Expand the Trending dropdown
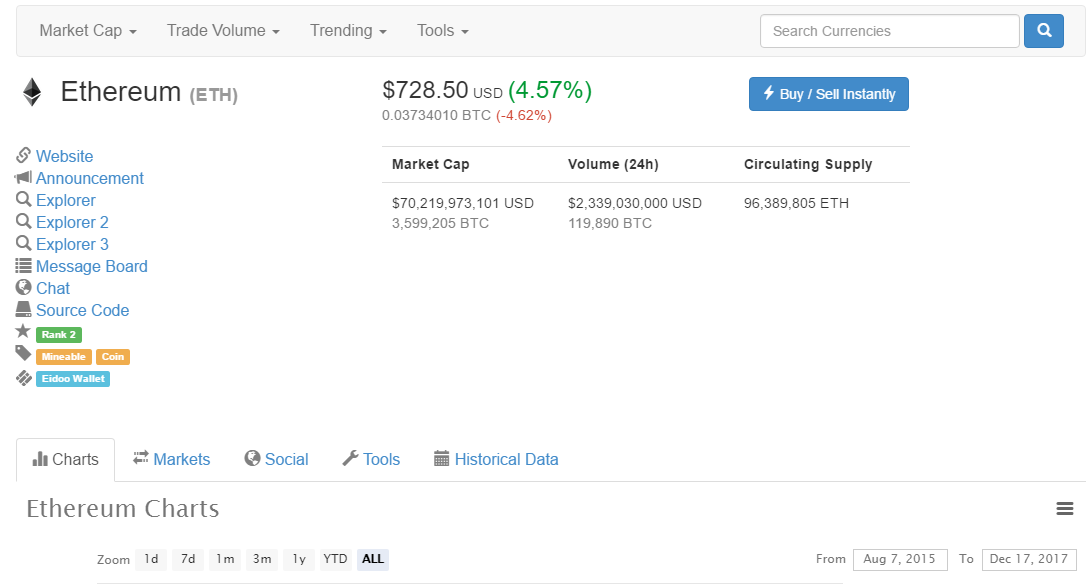 click(x=348, y=31)
